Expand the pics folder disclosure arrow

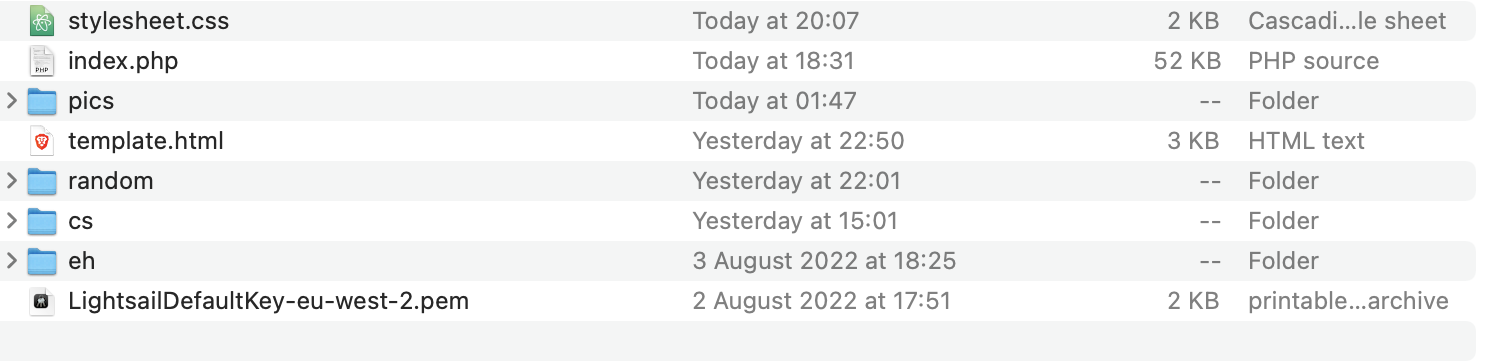12,101
